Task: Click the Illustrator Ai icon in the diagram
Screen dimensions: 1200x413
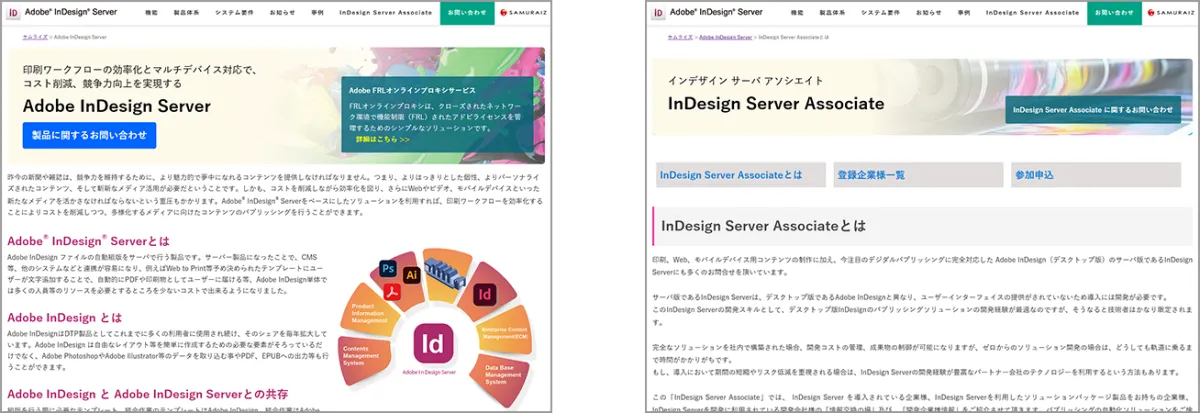Action: [411, 273]
